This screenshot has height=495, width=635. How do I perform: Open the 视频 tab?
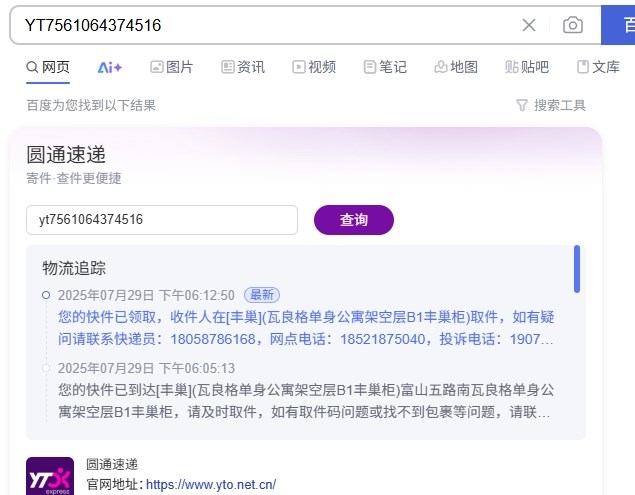click(314, 67)
